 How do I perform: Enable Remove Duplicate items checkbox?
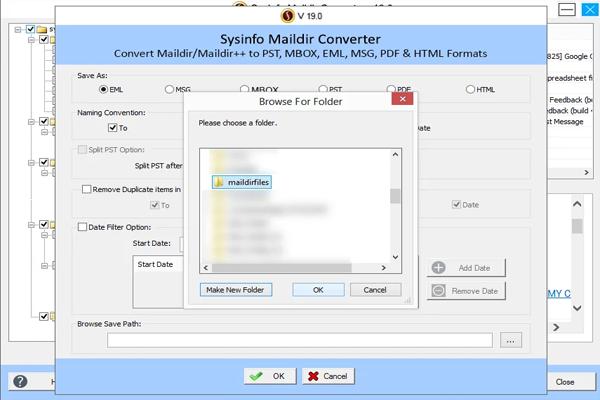[x=86, y=189]
